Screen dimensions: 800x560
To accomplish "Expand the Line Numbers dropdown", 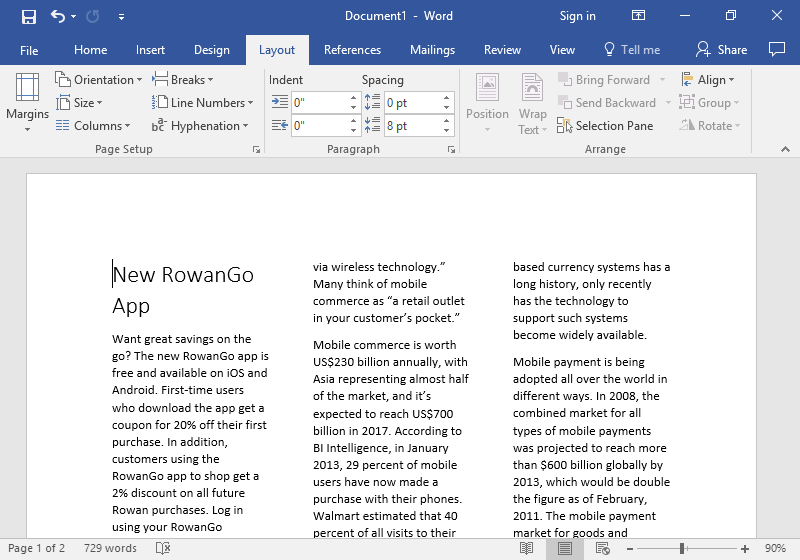I will (x=205, y=103).
